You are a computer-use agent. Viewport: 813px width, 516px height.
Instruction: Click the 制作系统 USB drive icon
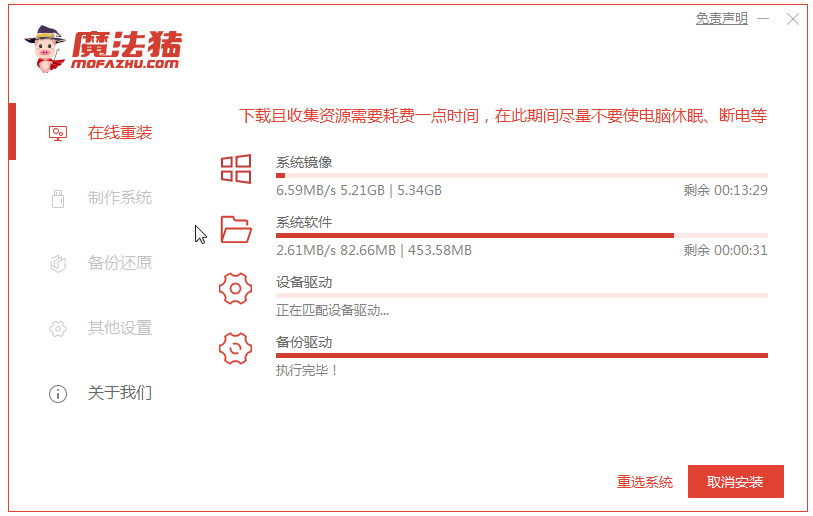[x=58, y=198]
